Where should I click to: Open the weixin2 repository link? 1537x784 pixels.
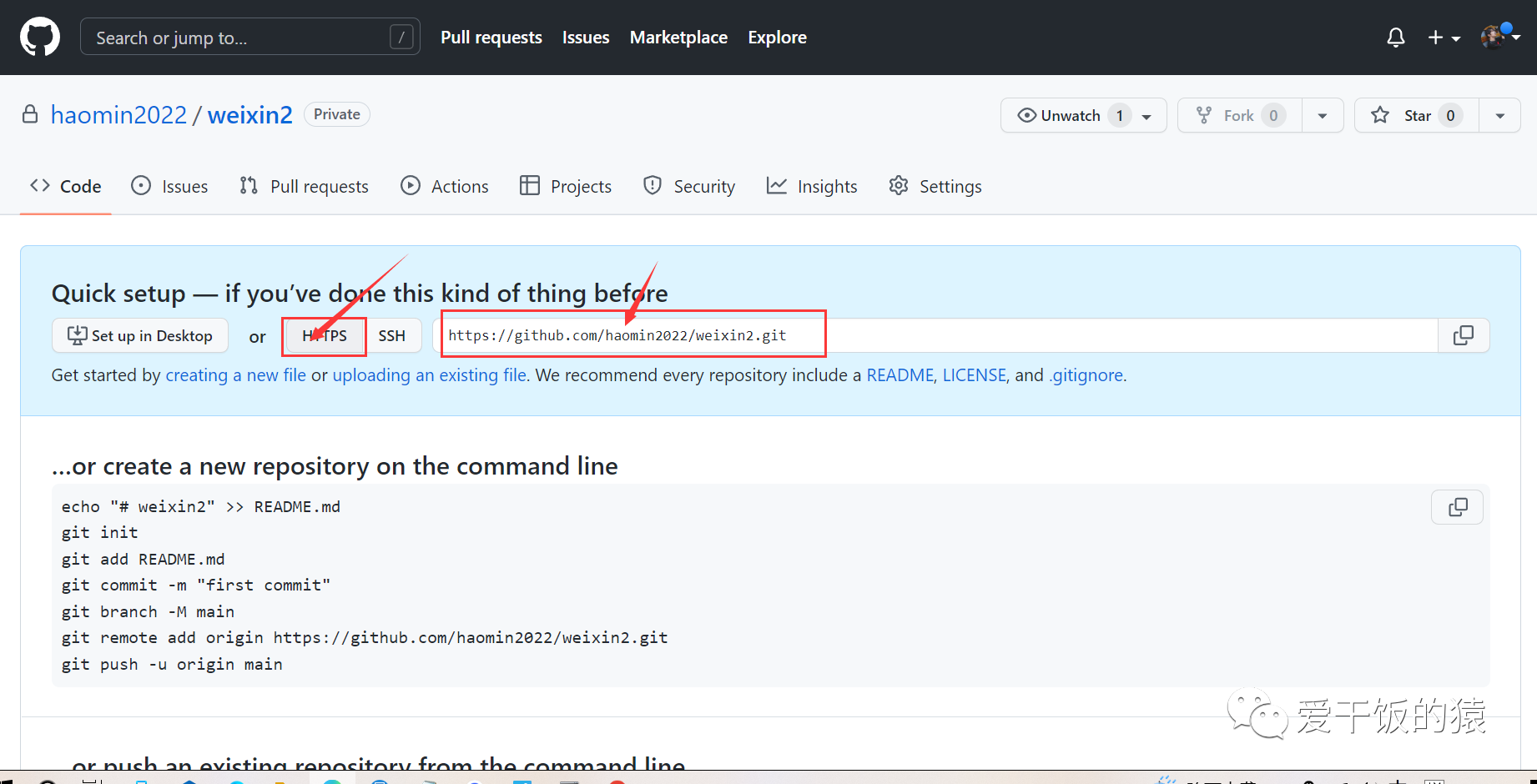[250, 114]
